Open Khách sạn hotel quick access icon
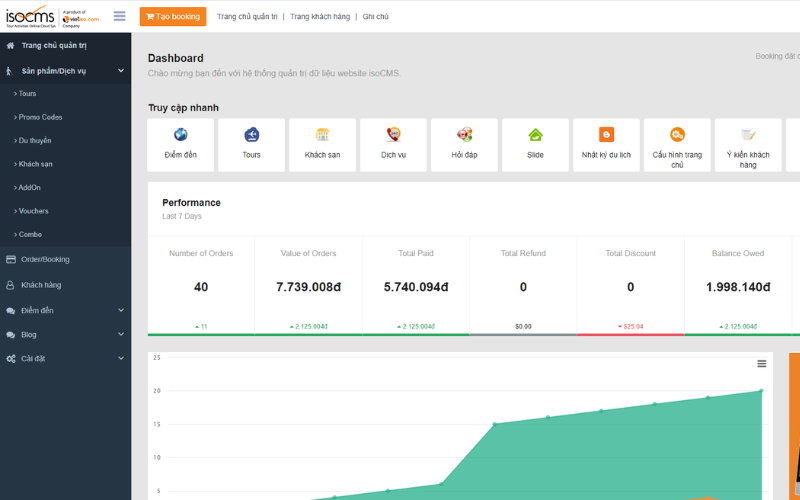Image resolution: width=800 pixels, height=500 pixels. pyautogui.click(x=322, y=135)
